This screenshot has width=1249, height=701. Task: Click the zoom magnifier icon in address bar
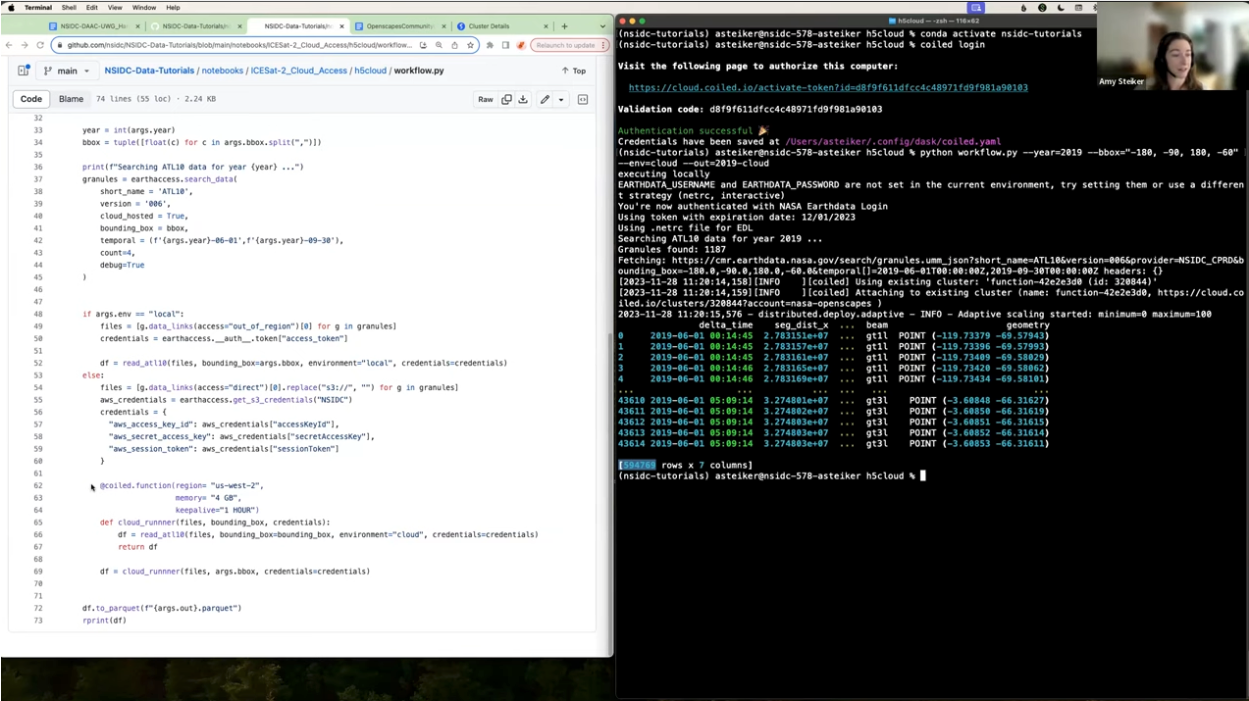coord(439,45)
